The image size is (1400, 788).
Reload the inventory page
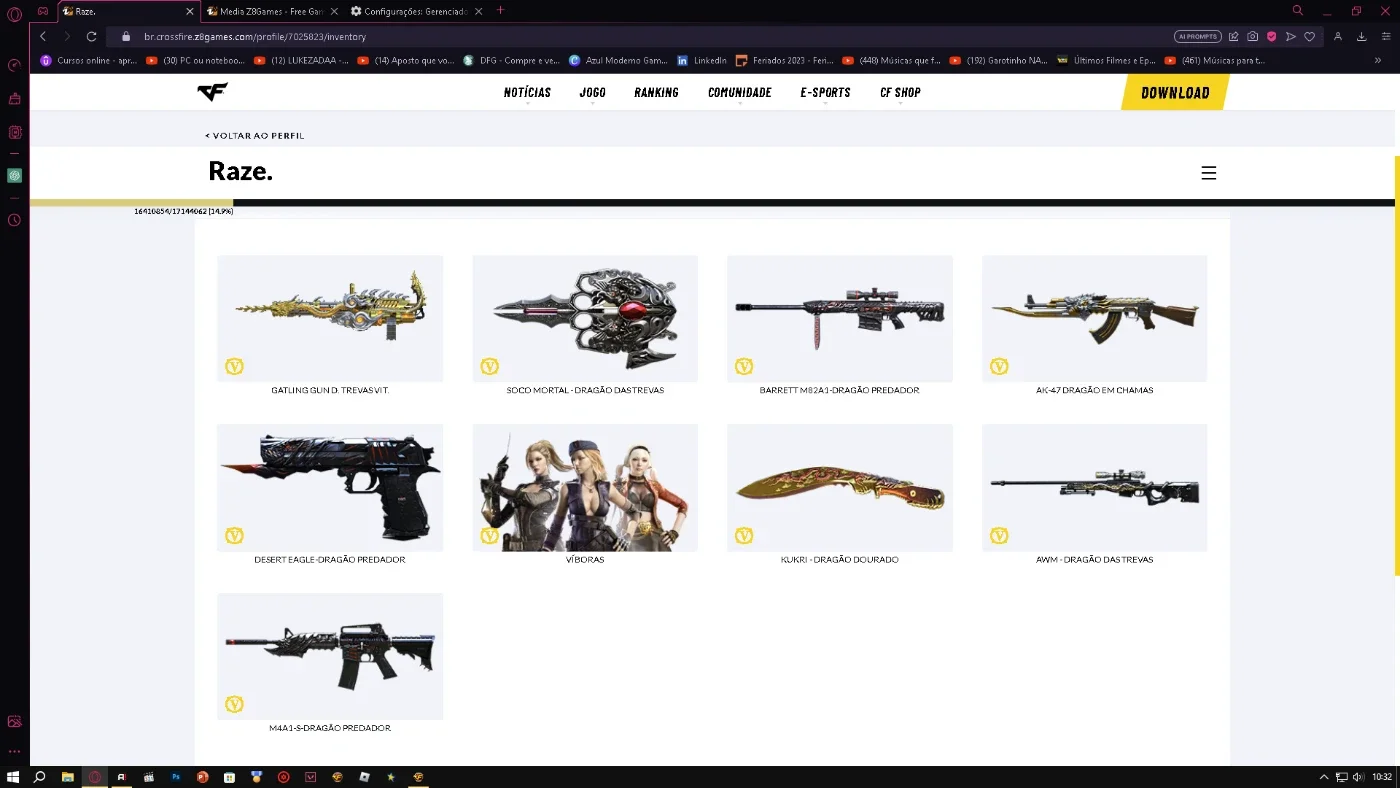coord(91,36)
